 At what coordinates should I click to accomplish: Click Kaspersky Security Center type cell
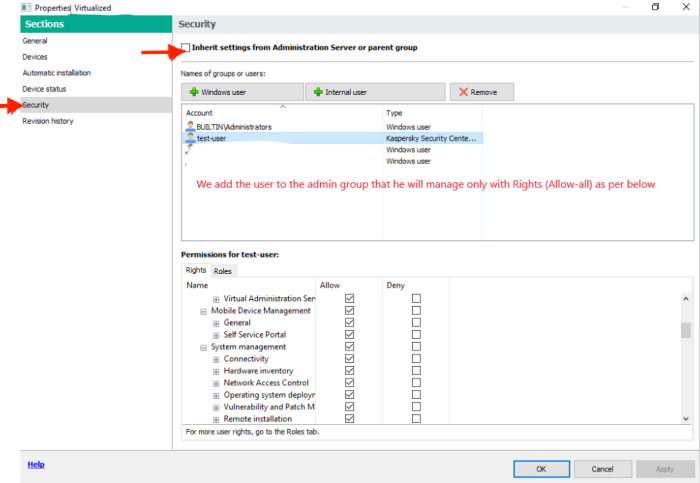tap(431, 138)
